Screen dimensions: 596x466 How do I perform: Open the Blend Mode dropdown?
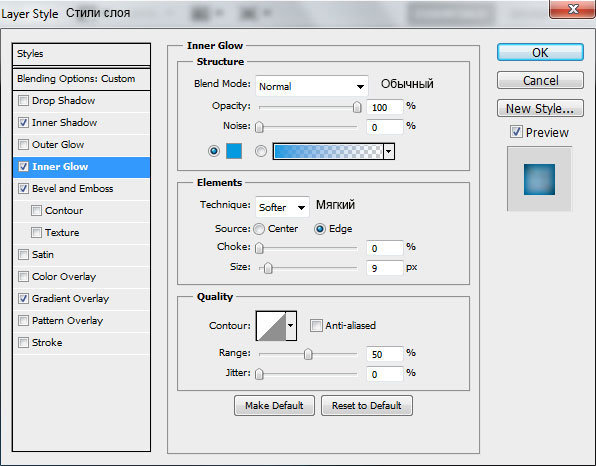(x=312, y=86)
